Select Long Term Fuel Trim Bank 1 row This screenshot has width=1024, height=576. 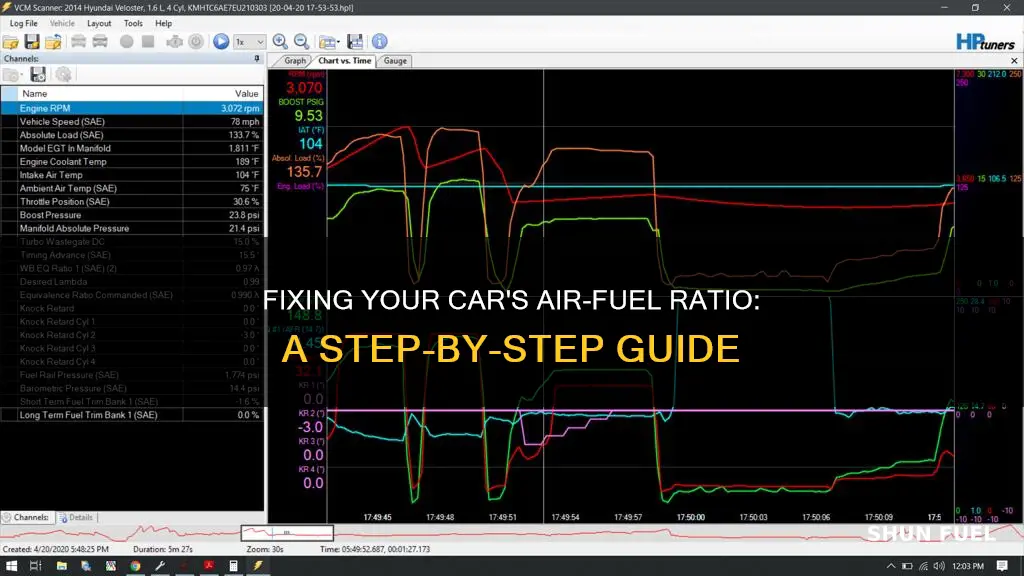click(x=132, y=415)
